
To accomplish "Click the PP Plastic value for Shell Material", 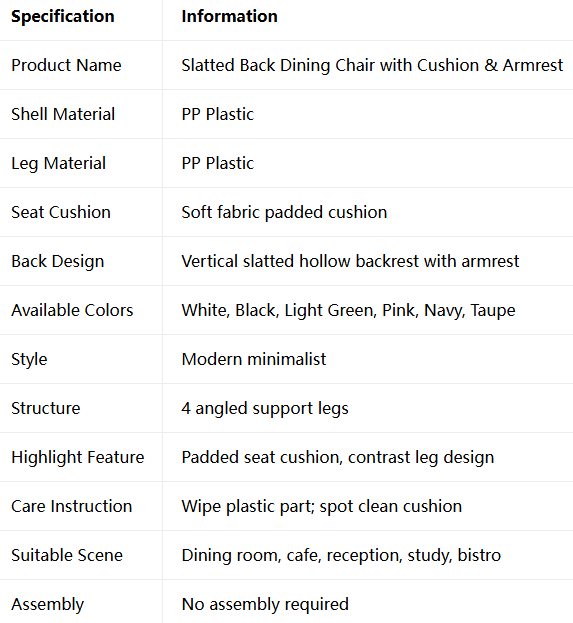I will click(217, 114).
